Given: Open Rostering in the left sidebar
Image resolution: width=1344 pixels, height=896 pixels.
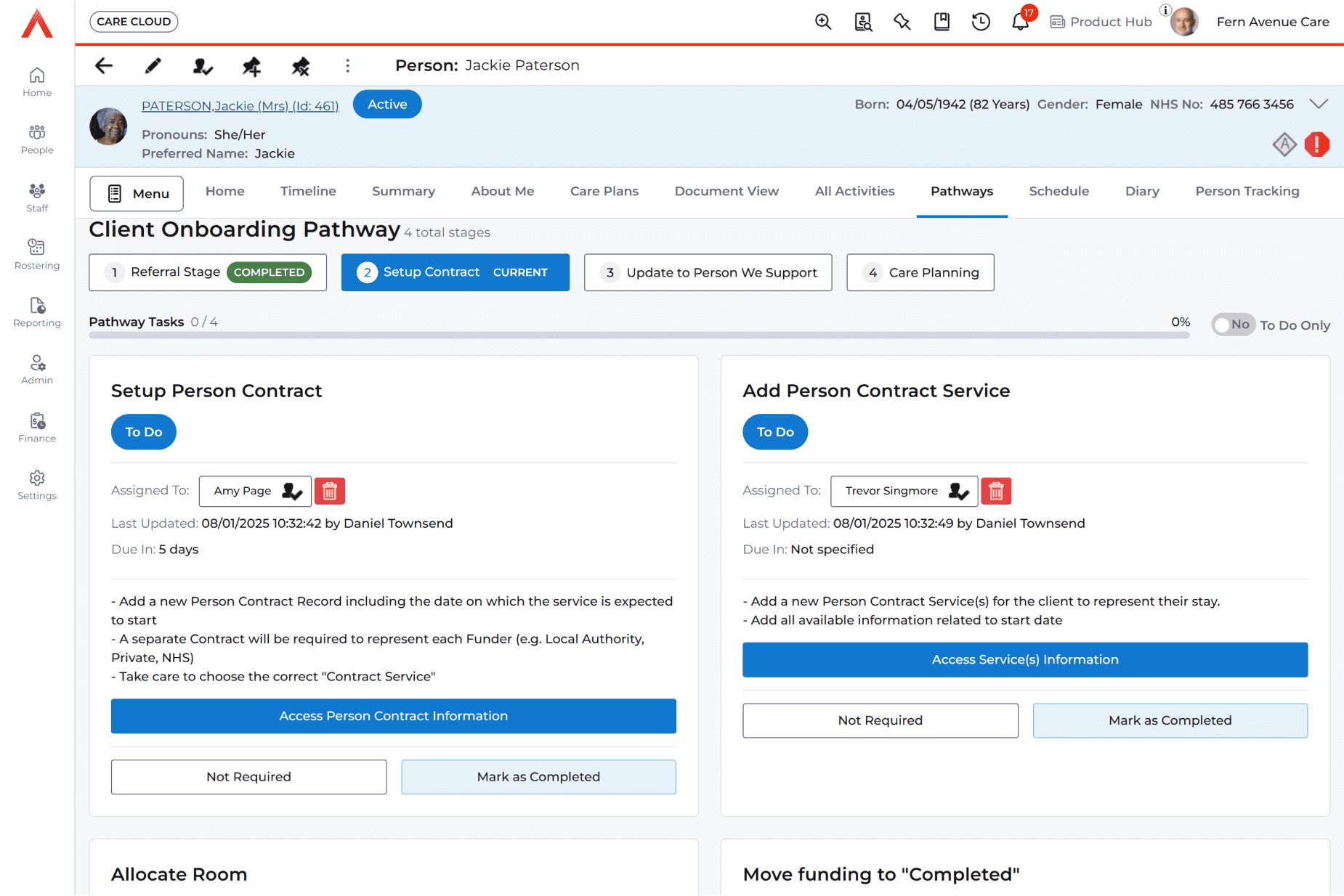Looking at the screenshot, I should 37,254.
